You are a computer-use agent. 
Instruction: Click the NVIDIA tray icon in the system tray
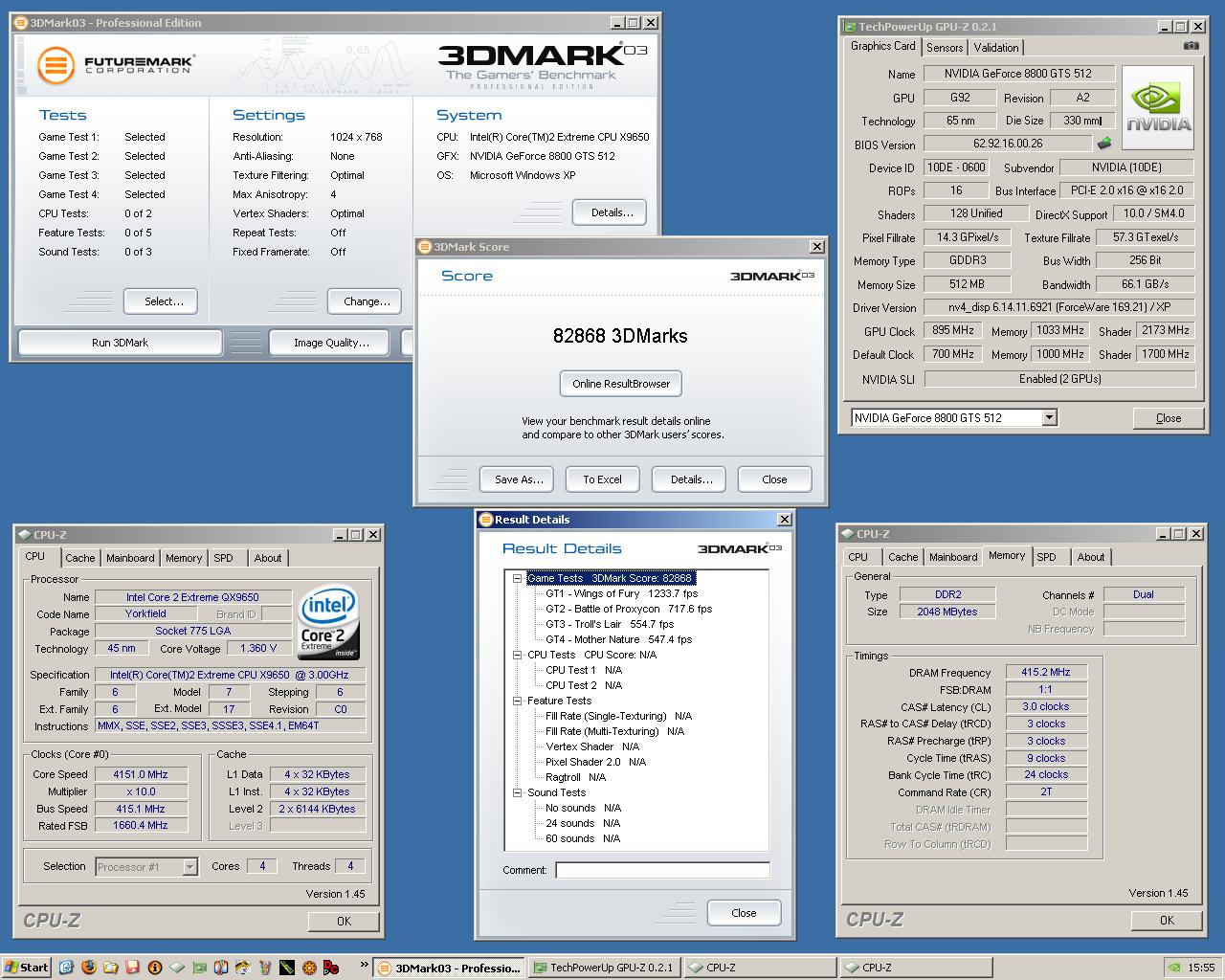click(x=1172, y=968)
